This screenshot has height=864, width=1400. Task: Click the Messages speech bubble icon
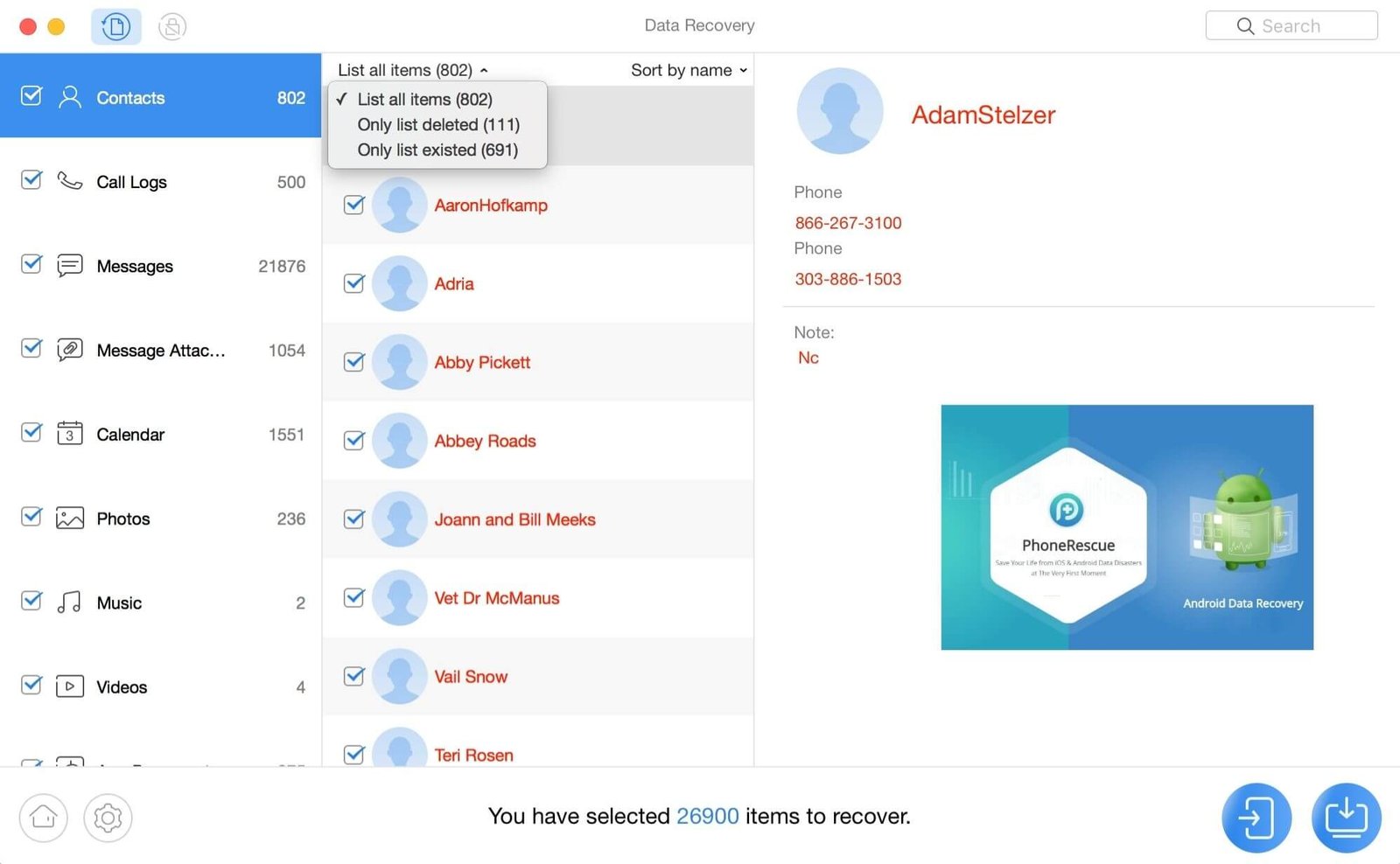point(70,265)
